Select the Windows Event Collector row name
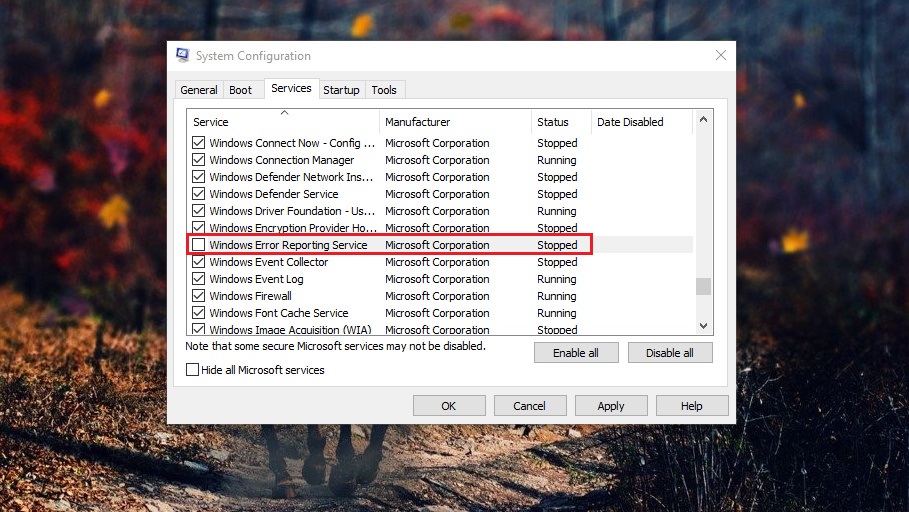Viewport: 909px width, 512px height. click(269, 262)
